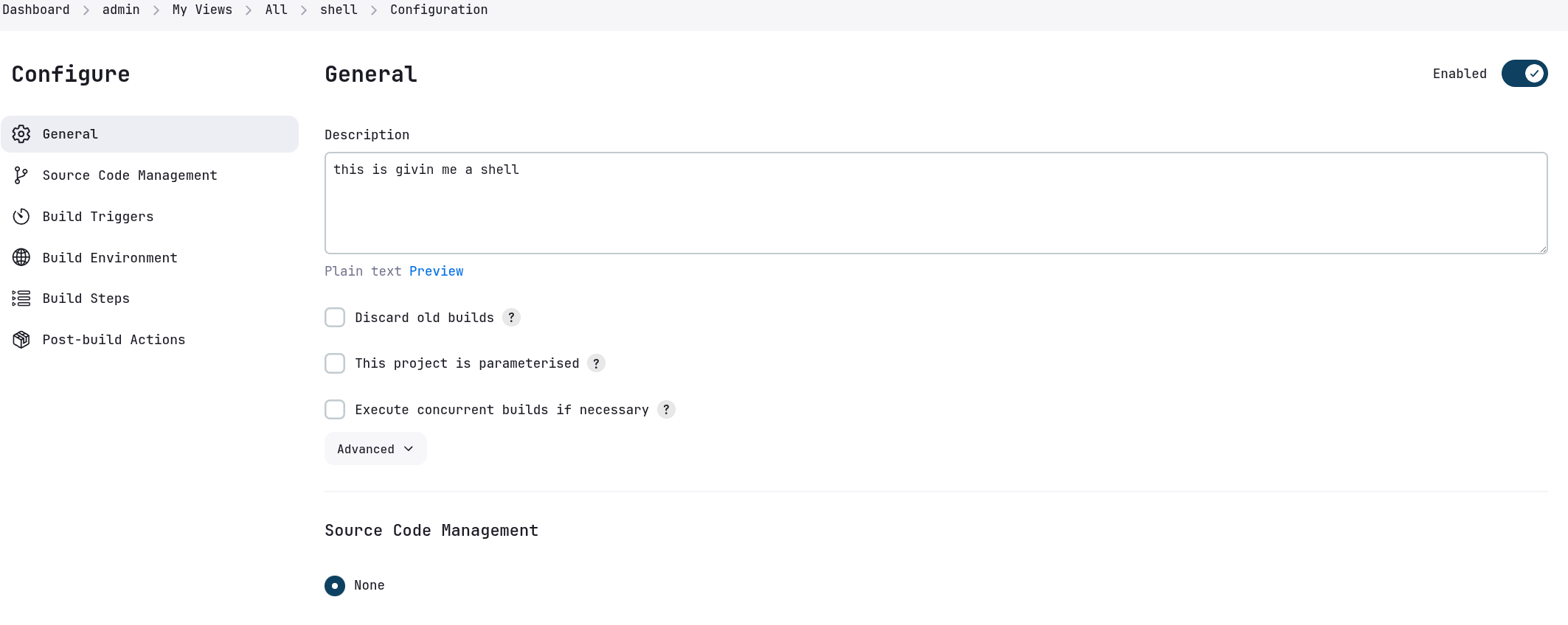Enable This project is parameterised checkbox
The image size is (1568, 625).
coord(335,363)
